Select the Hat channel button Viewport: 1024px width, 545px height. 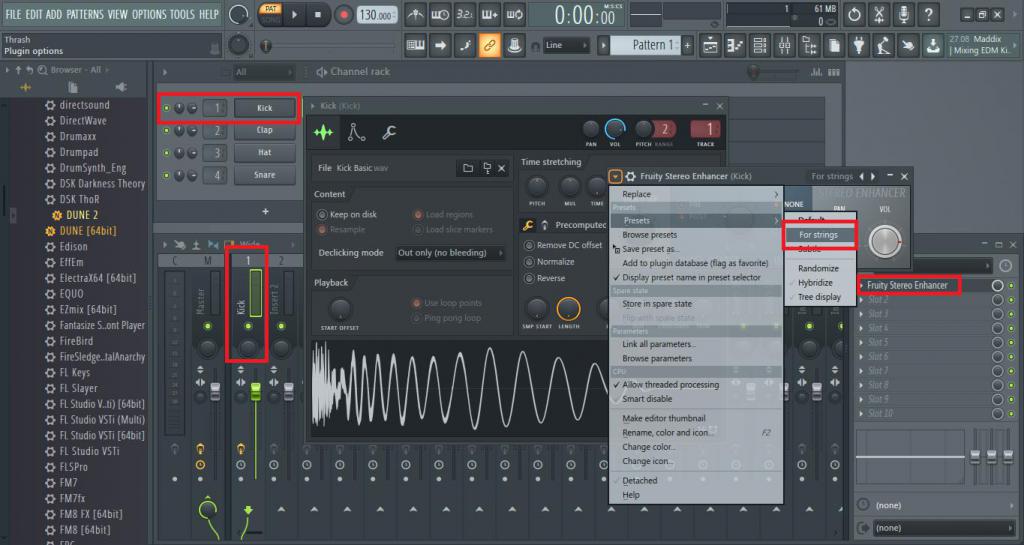pos(264,153)
